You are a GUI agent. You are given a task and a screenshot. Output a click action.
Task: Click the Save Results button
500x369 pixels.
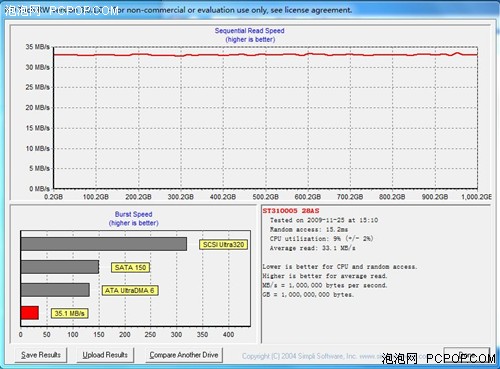[41, 355]
